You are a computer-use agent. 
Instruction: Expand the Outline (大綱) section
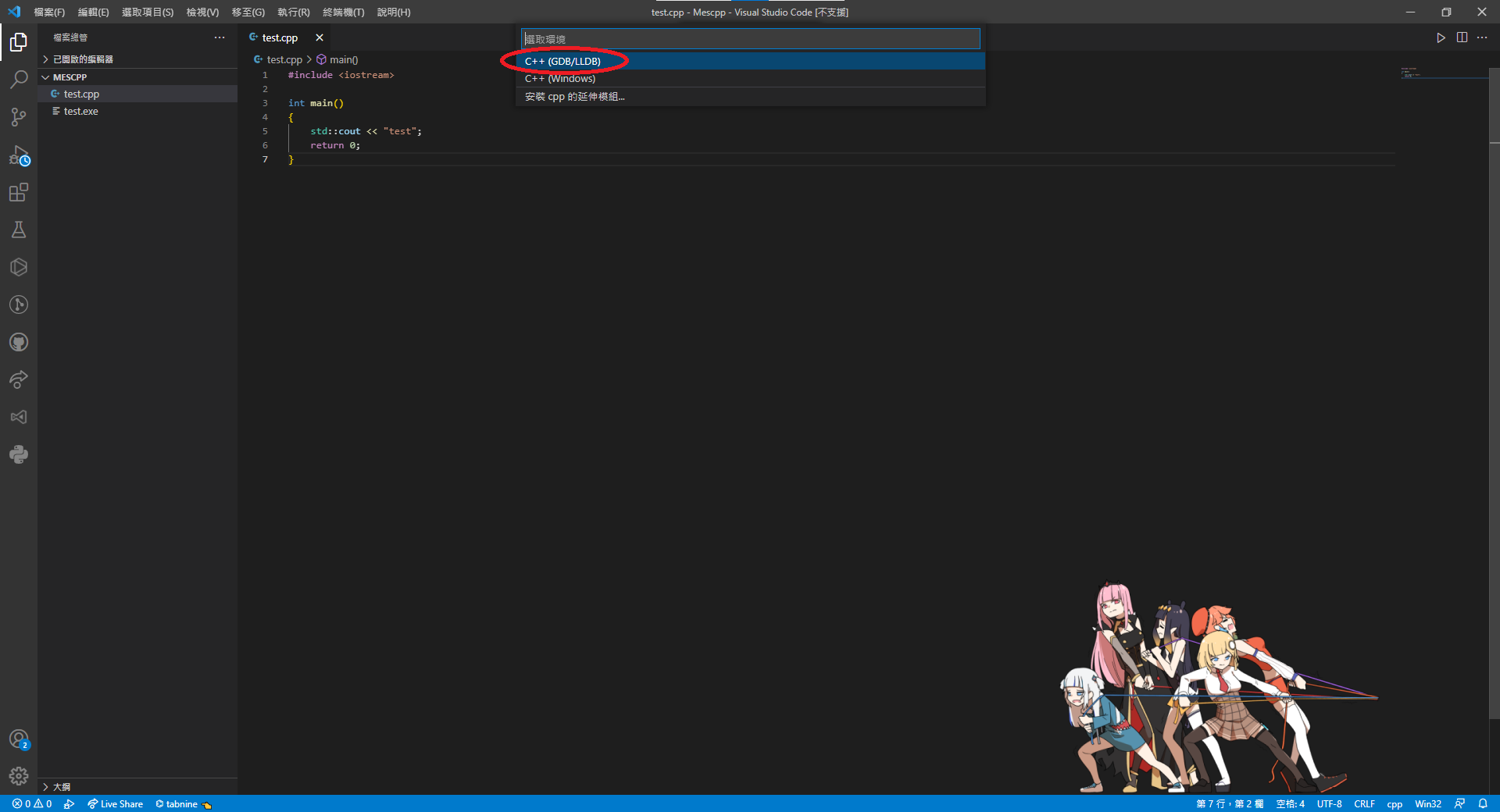point(137,786)
